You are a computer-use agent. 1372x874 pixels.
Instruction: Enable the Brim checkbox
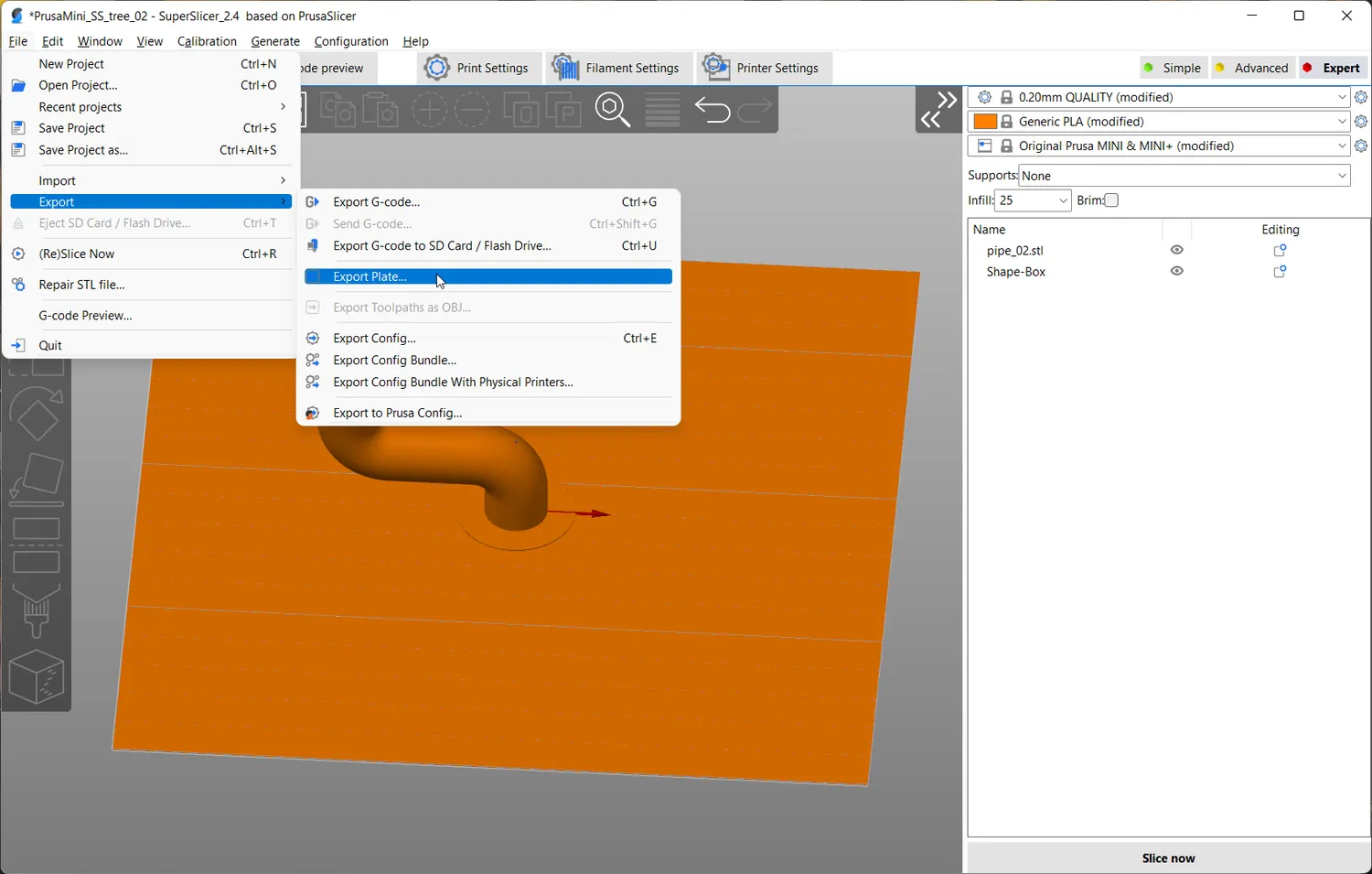pos(1111,200)
